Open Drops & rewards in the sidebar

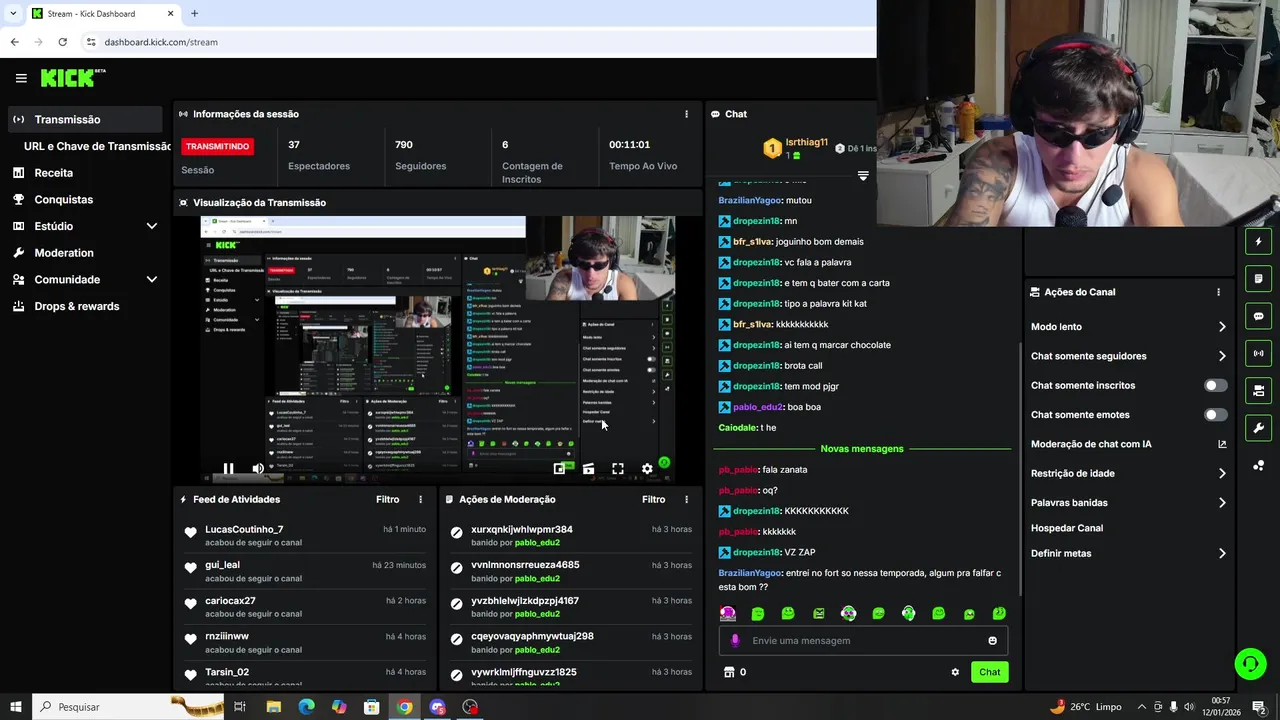coord(76,306)
